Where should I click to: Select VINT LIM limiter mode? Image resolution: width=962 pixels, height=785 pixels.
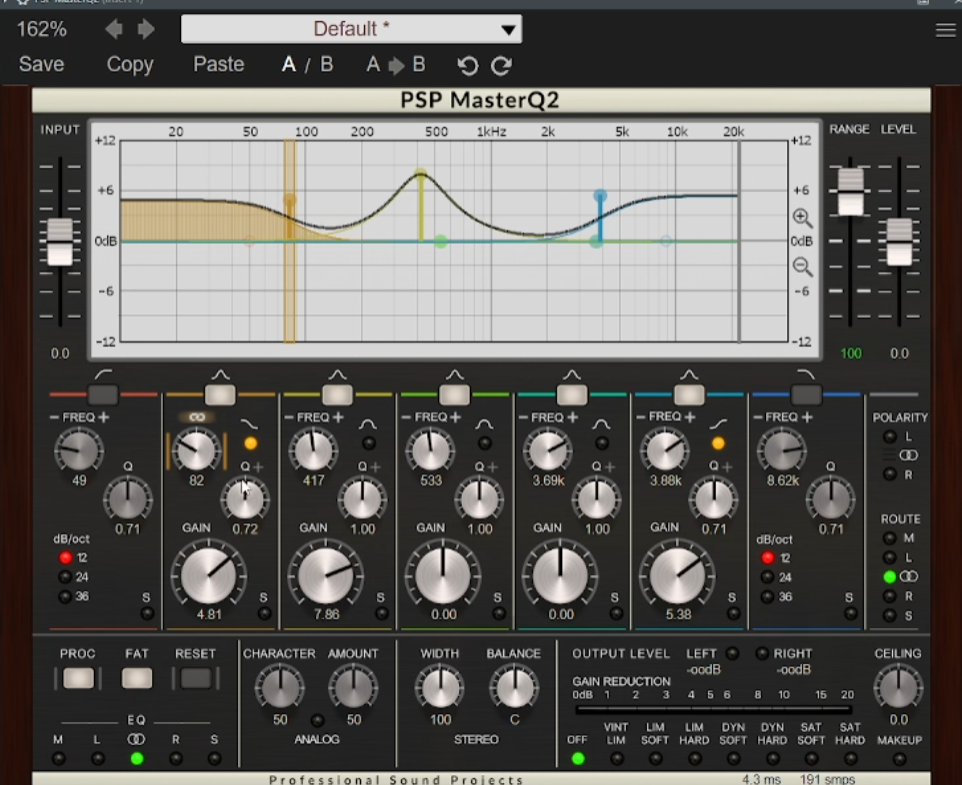(x=617, y=759)
